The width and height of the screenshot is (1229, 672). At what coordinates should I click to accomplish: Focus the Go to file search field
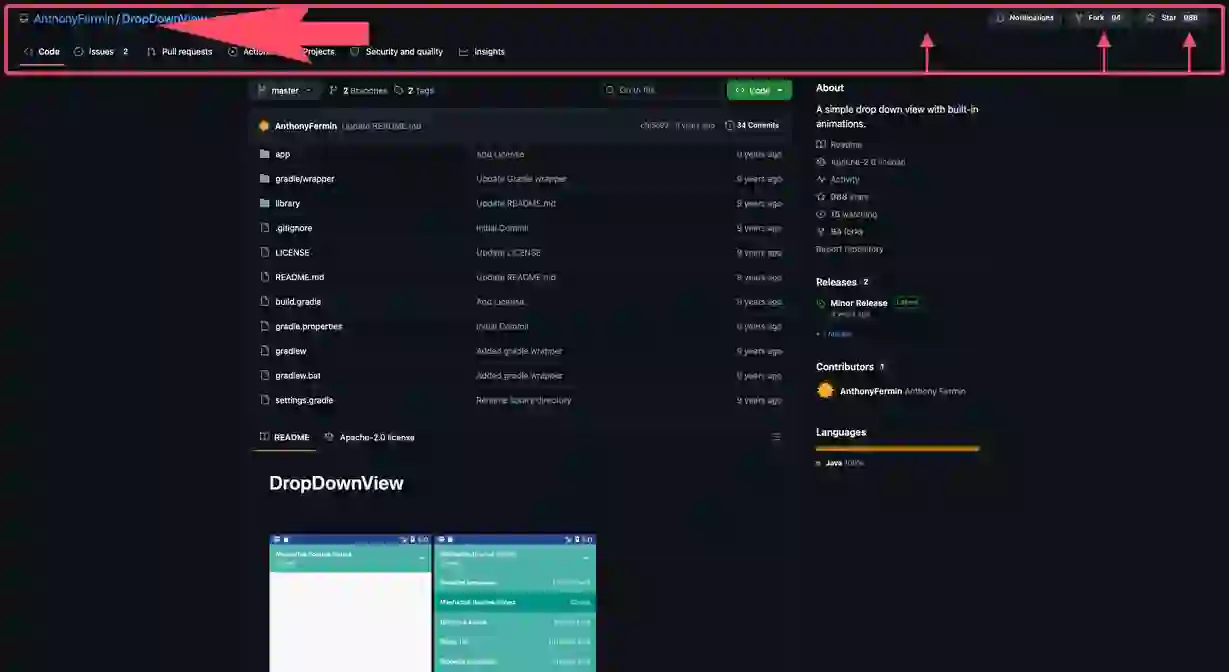click(660, 90)
